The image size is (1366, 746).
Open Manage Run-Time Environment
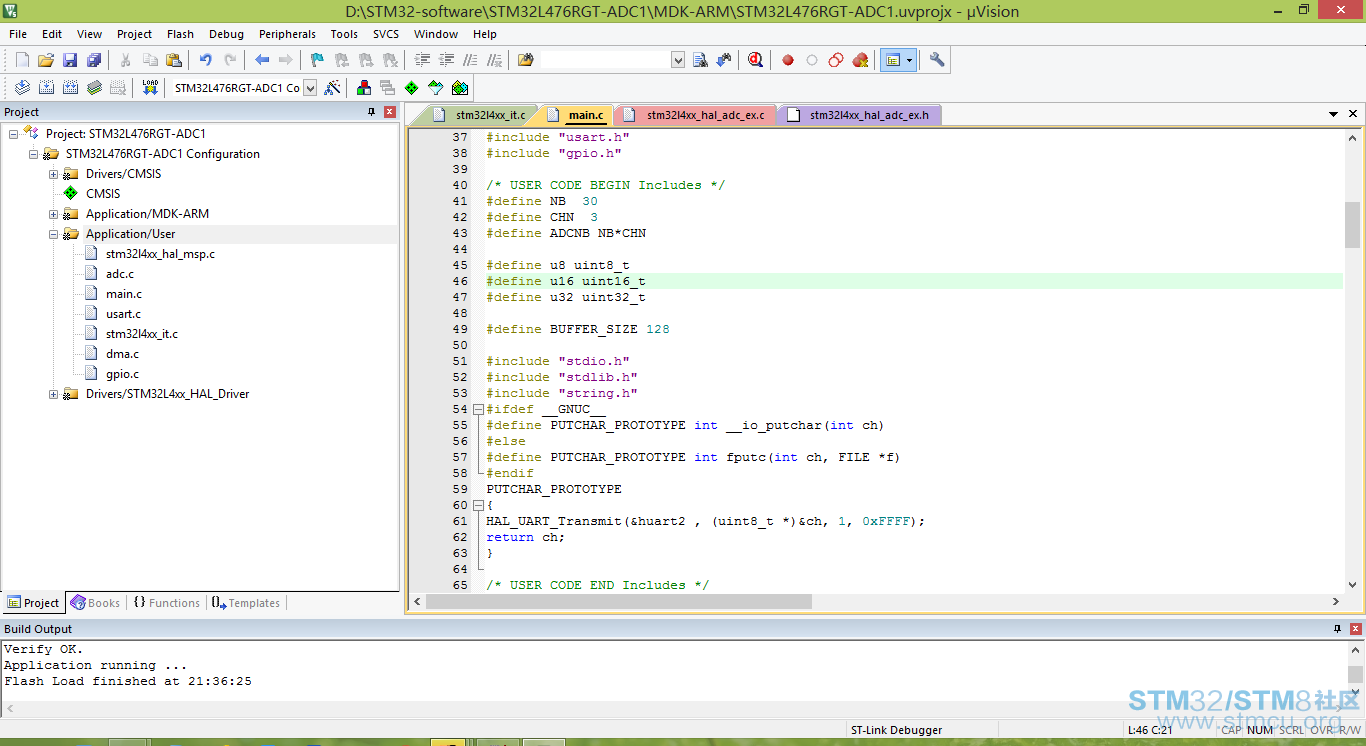411,87
